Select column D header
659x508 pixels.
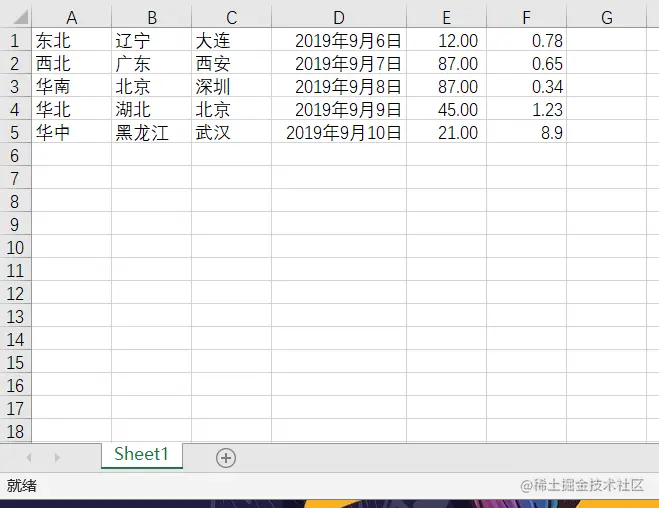[339, 17]
